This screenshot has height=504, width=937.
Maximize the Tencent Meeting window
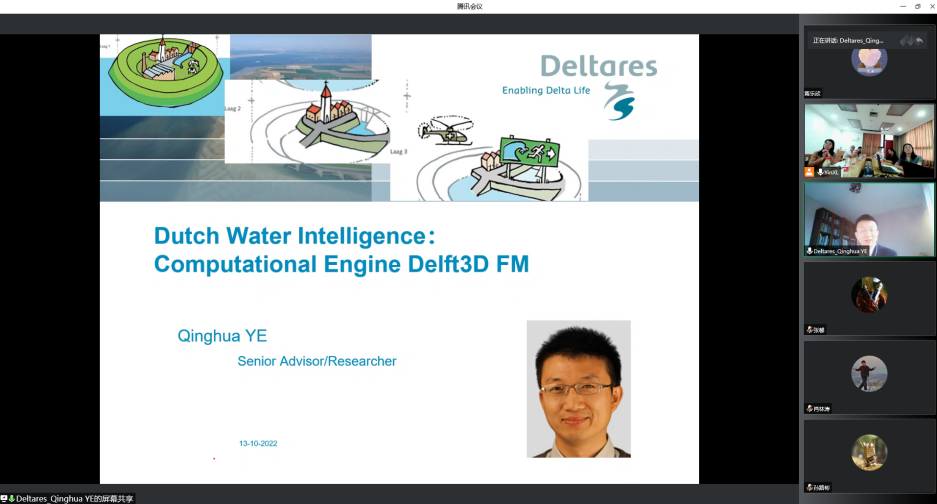(x=917, y=6)
